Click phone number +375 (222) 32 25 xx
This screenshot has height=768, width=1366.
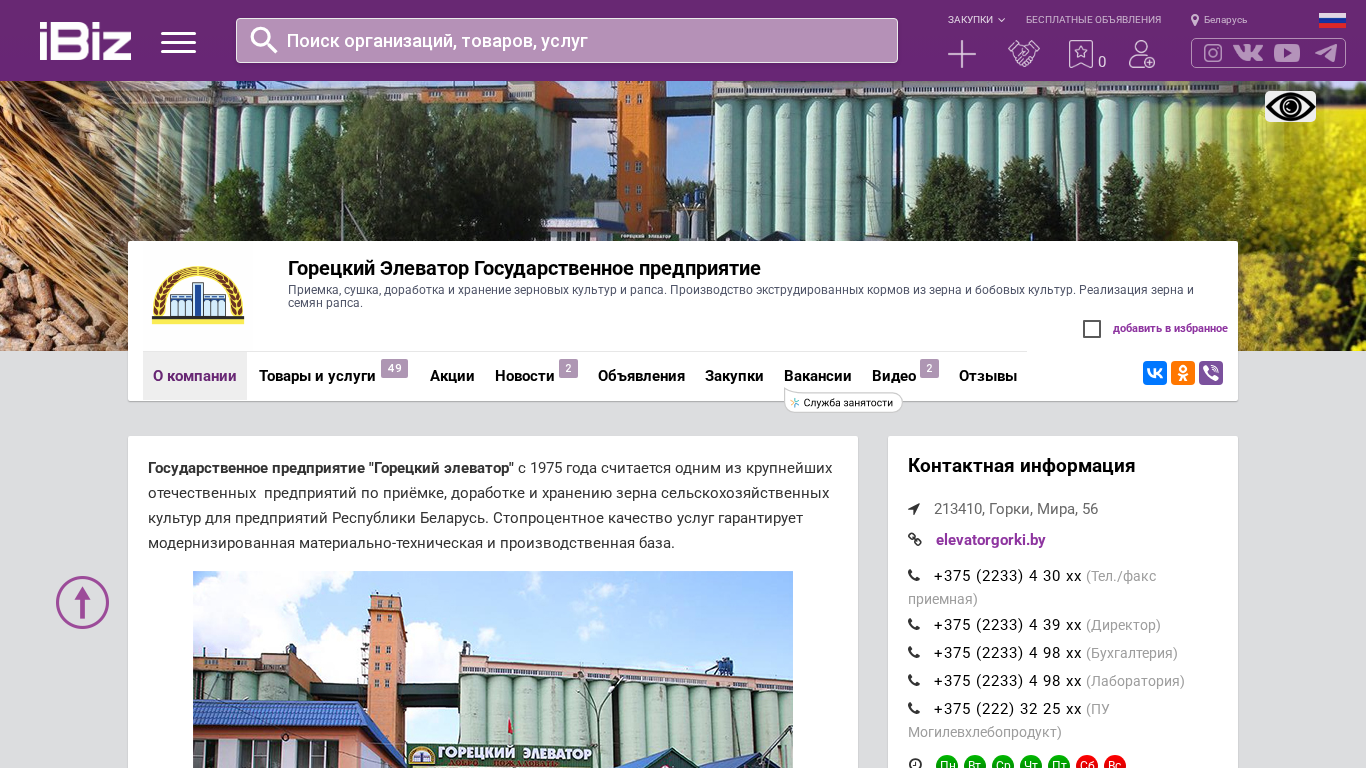click(1007, 709)
